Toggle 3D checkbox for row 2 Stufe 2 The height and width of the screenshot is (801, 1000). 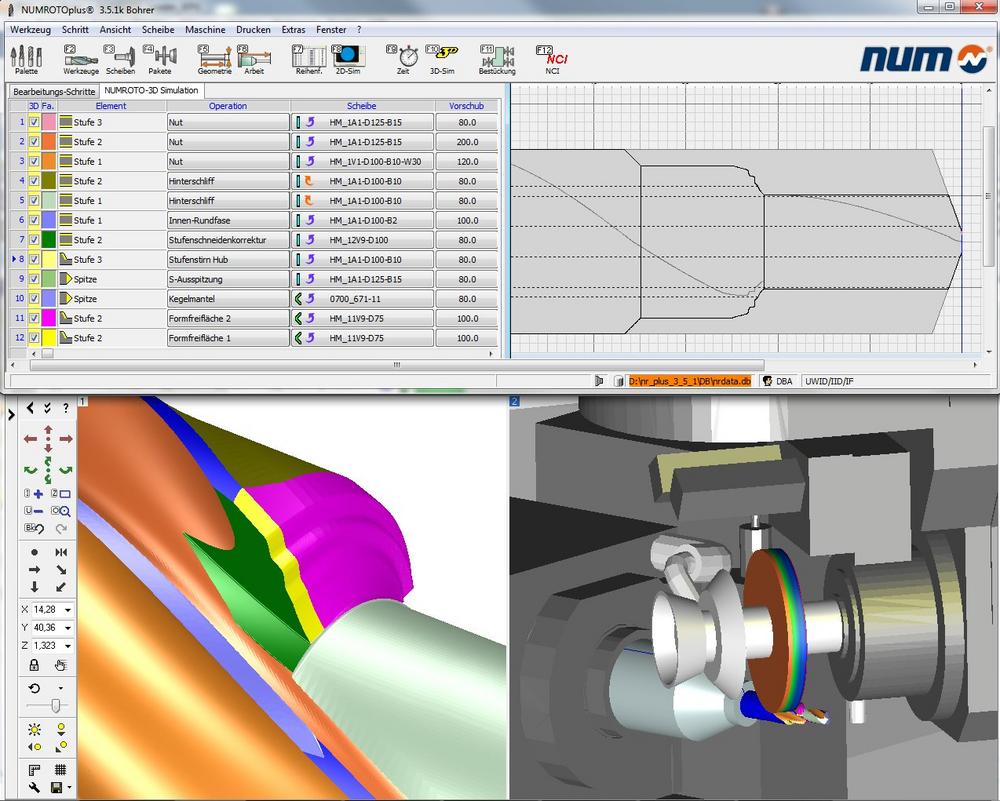tap(34, 142)
